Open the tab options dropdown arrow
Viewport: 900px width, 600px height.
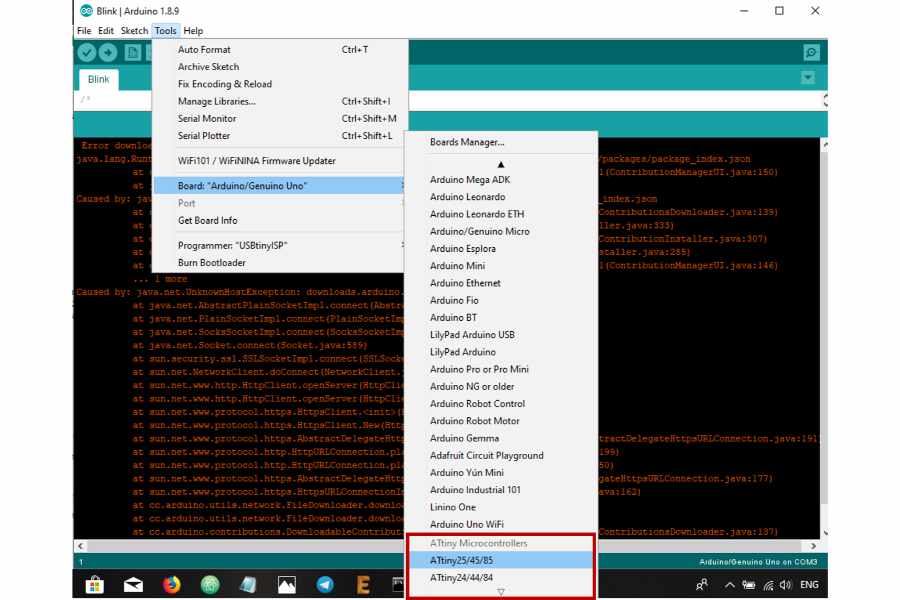(808, 78)
